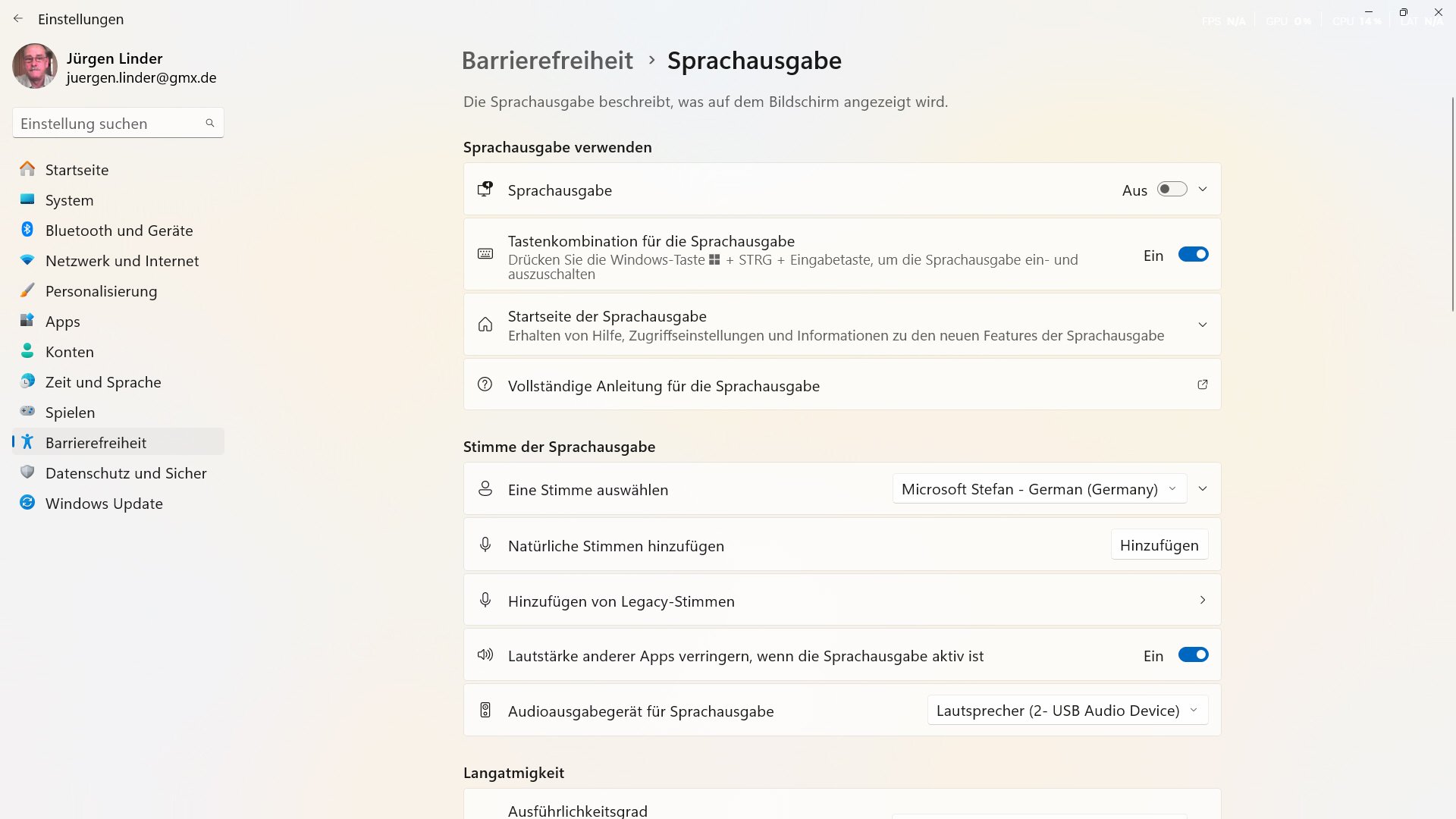Viewport: 1456px width, 819px height.
Task: Click the search magnifier icon
Action: (x=210, y=123)
